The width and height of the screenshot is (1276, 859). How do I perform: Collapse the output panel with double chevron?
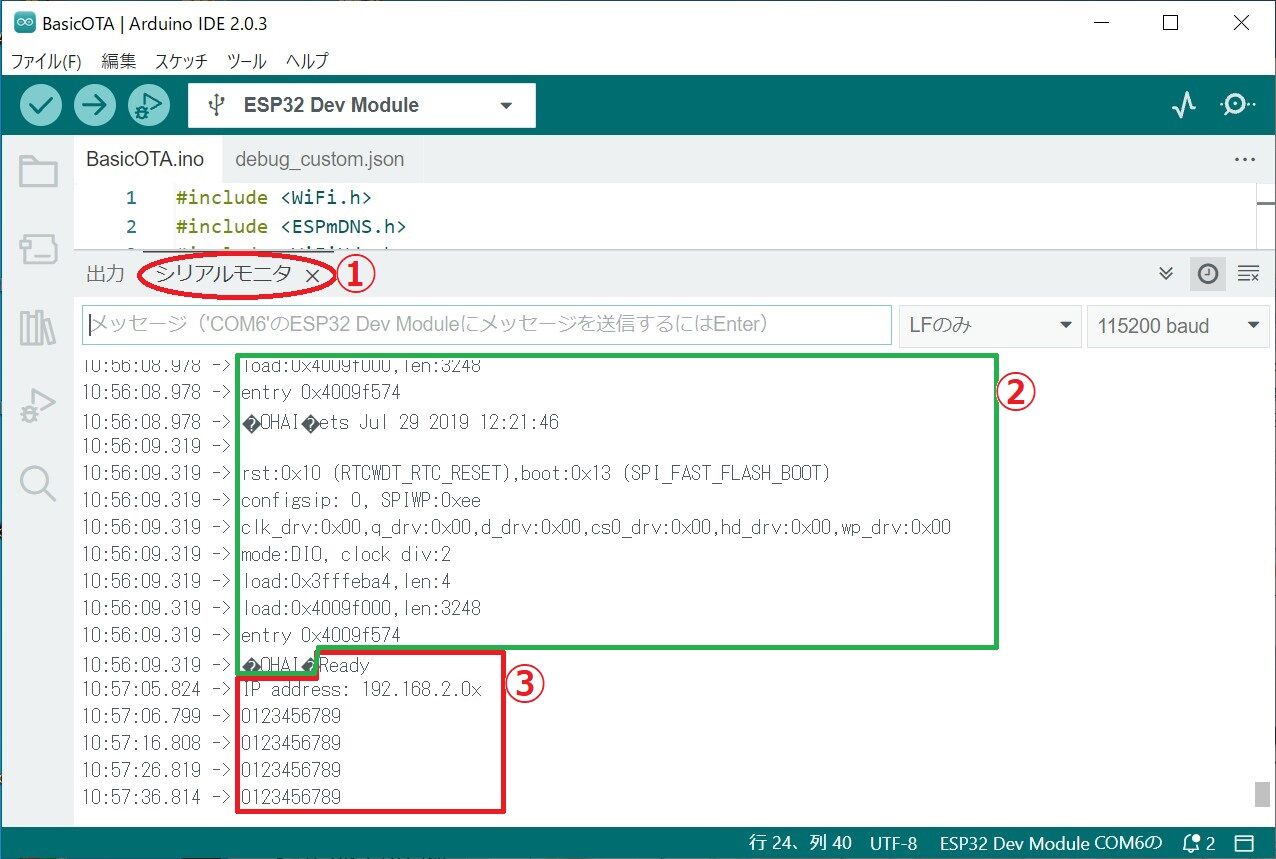tap(1164, 273)
